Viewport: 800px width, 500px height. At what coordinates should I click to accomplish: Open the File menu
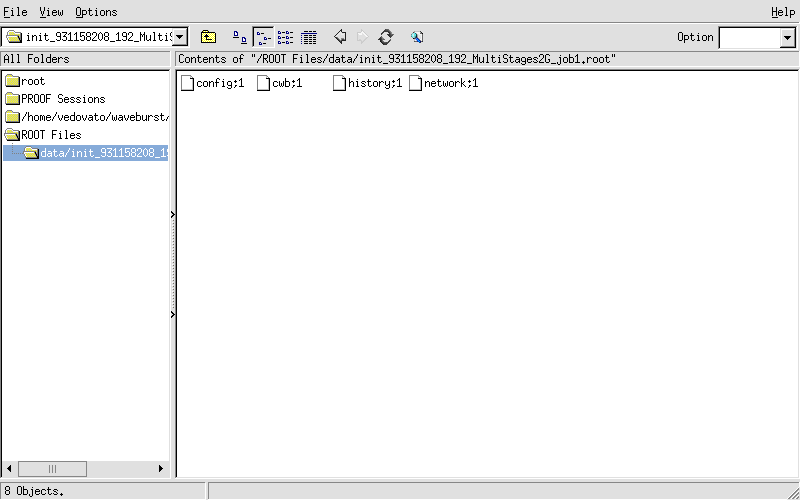point(15,12)
